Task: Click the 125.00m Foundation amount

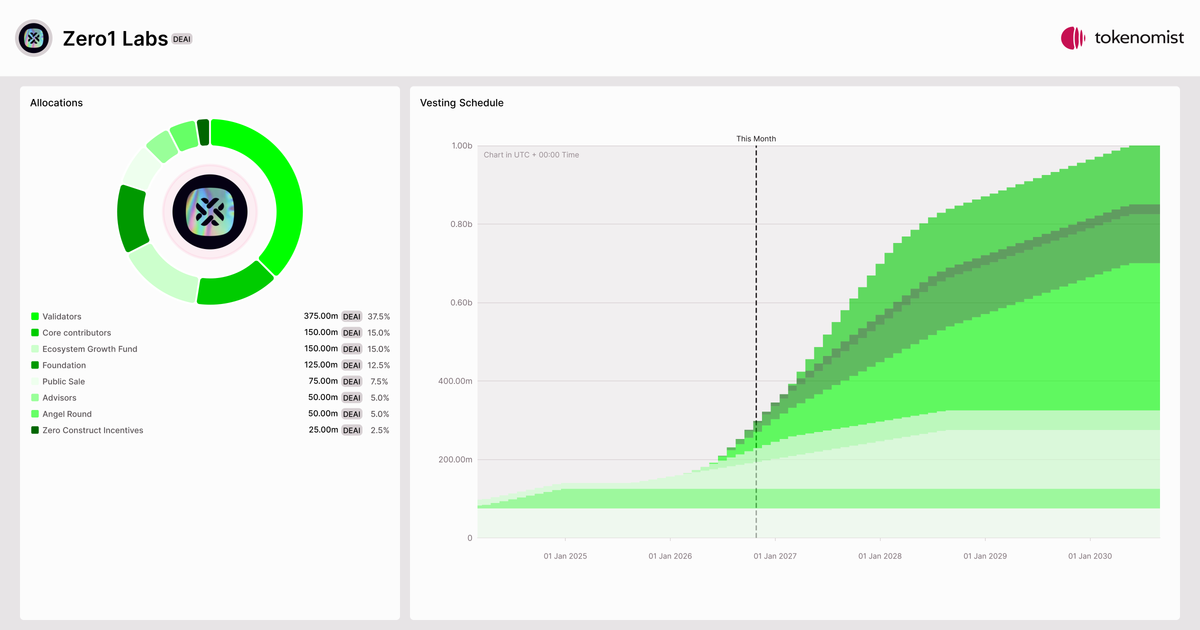Action: [321, 365]
